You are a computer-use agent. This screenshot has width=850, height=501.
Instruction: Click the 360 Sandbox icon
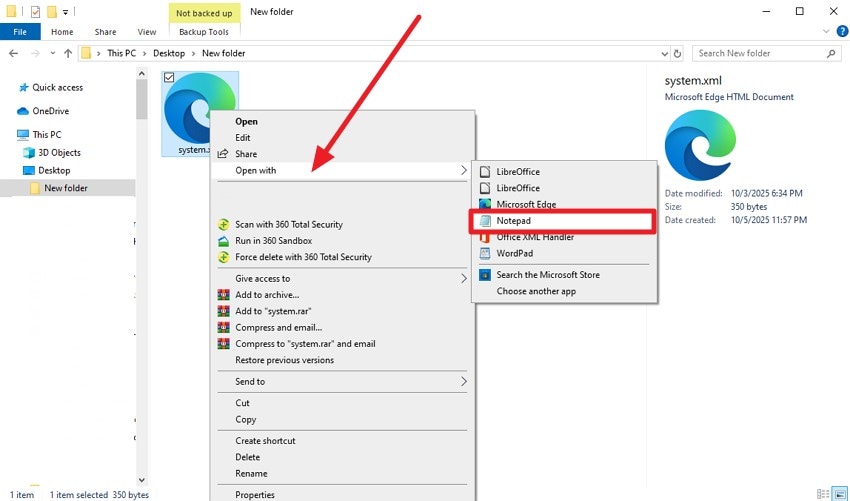pos(223,241)
